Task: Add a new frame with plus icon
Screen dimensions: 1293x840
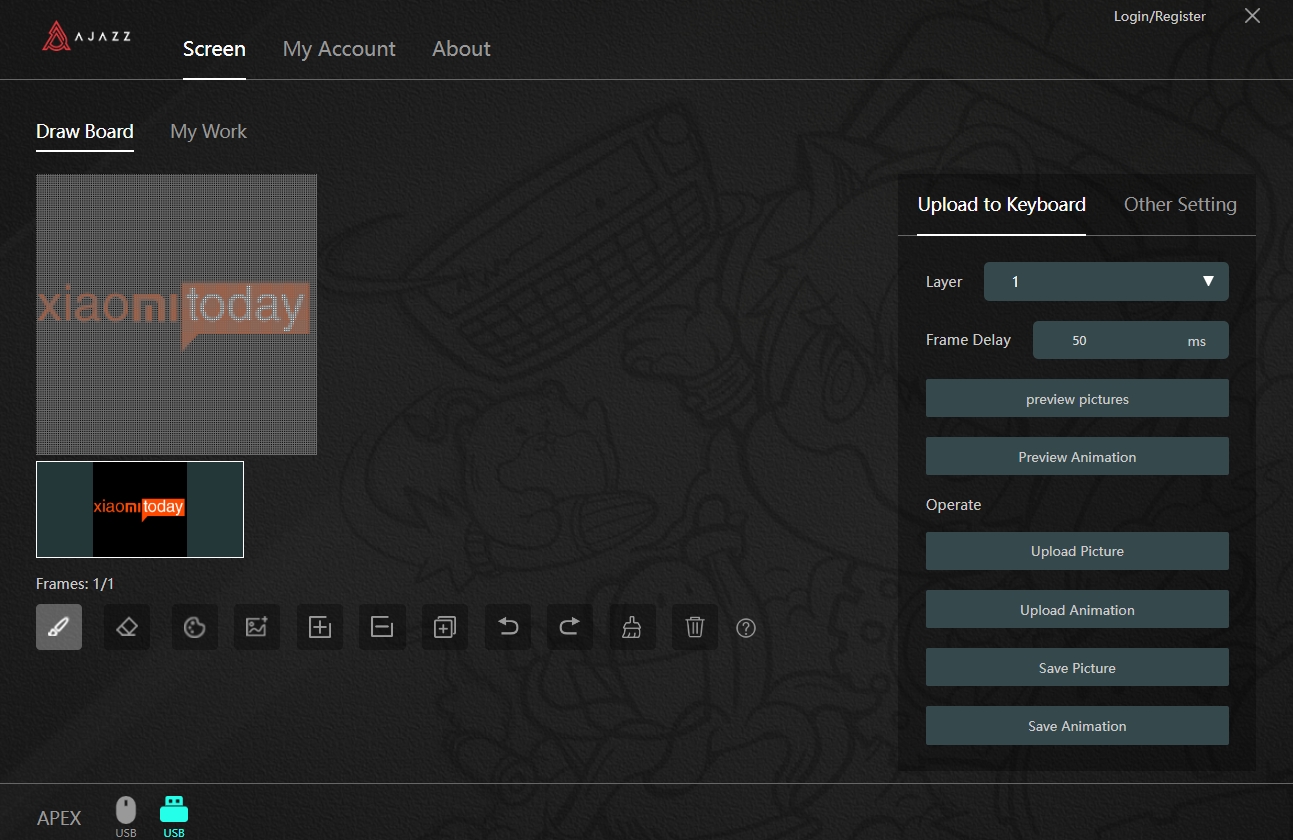Action: (x=320, y=627)
